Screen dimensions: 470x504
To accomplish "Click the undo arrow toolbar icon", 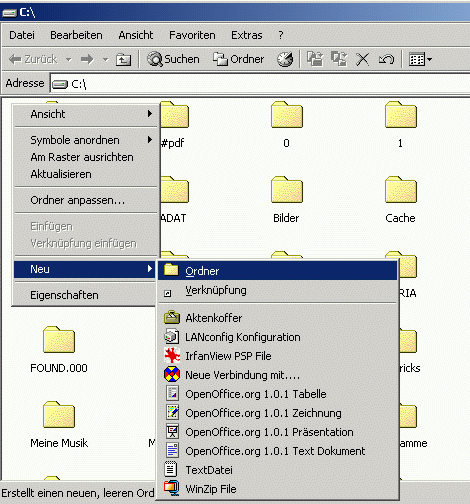I will (x=386, y=59).
